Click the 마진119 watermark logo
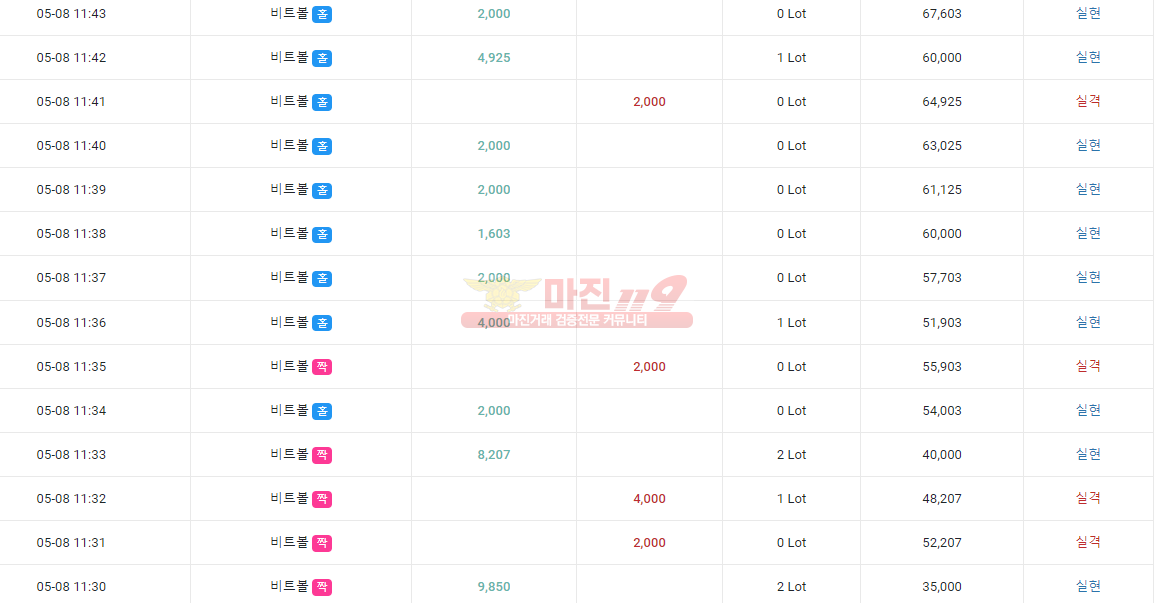Screen dimensions: 1154x603 pyautogui.click(x=577, y=301)
